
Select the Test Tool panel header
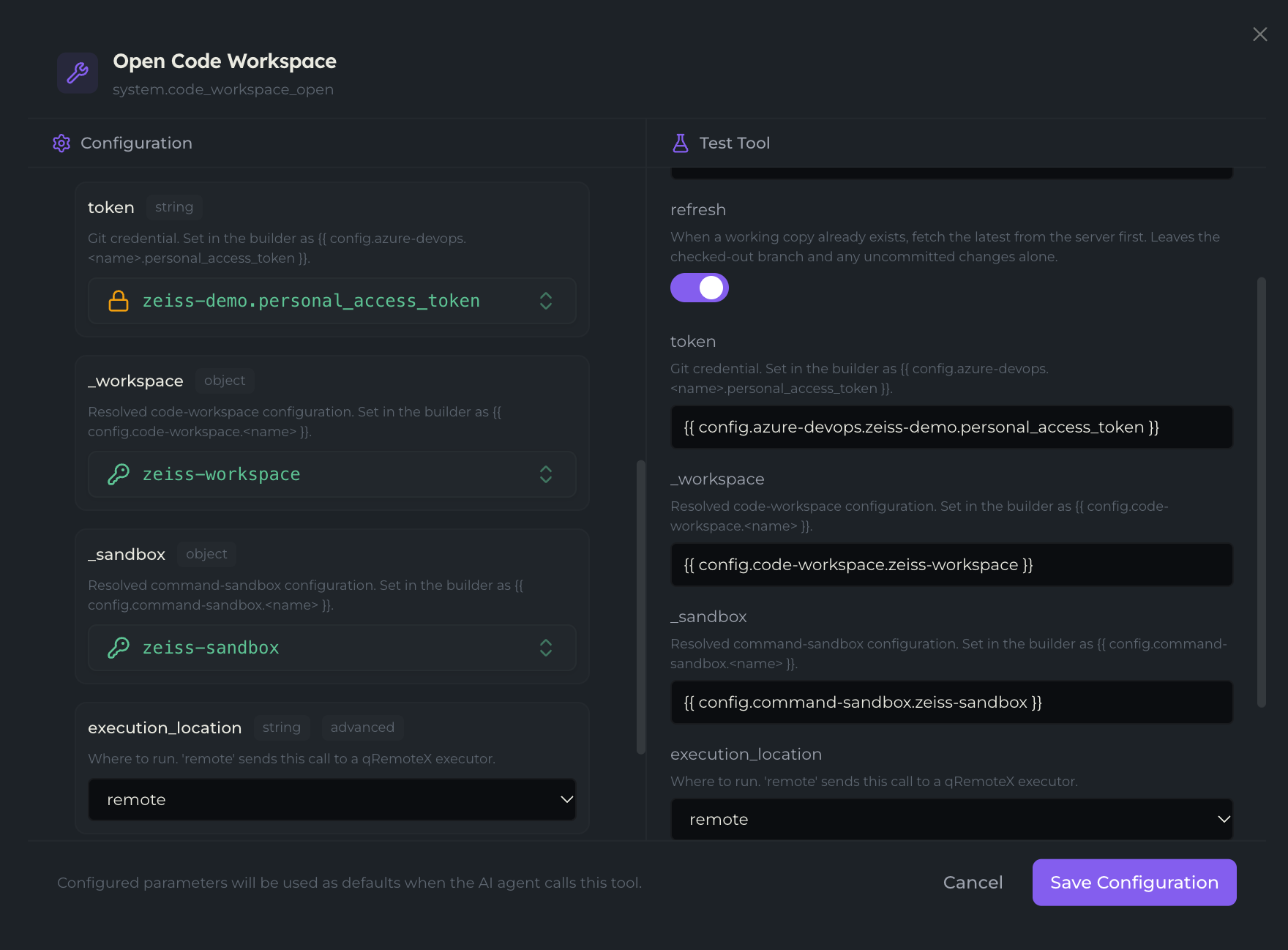click(x=734, y=143)
